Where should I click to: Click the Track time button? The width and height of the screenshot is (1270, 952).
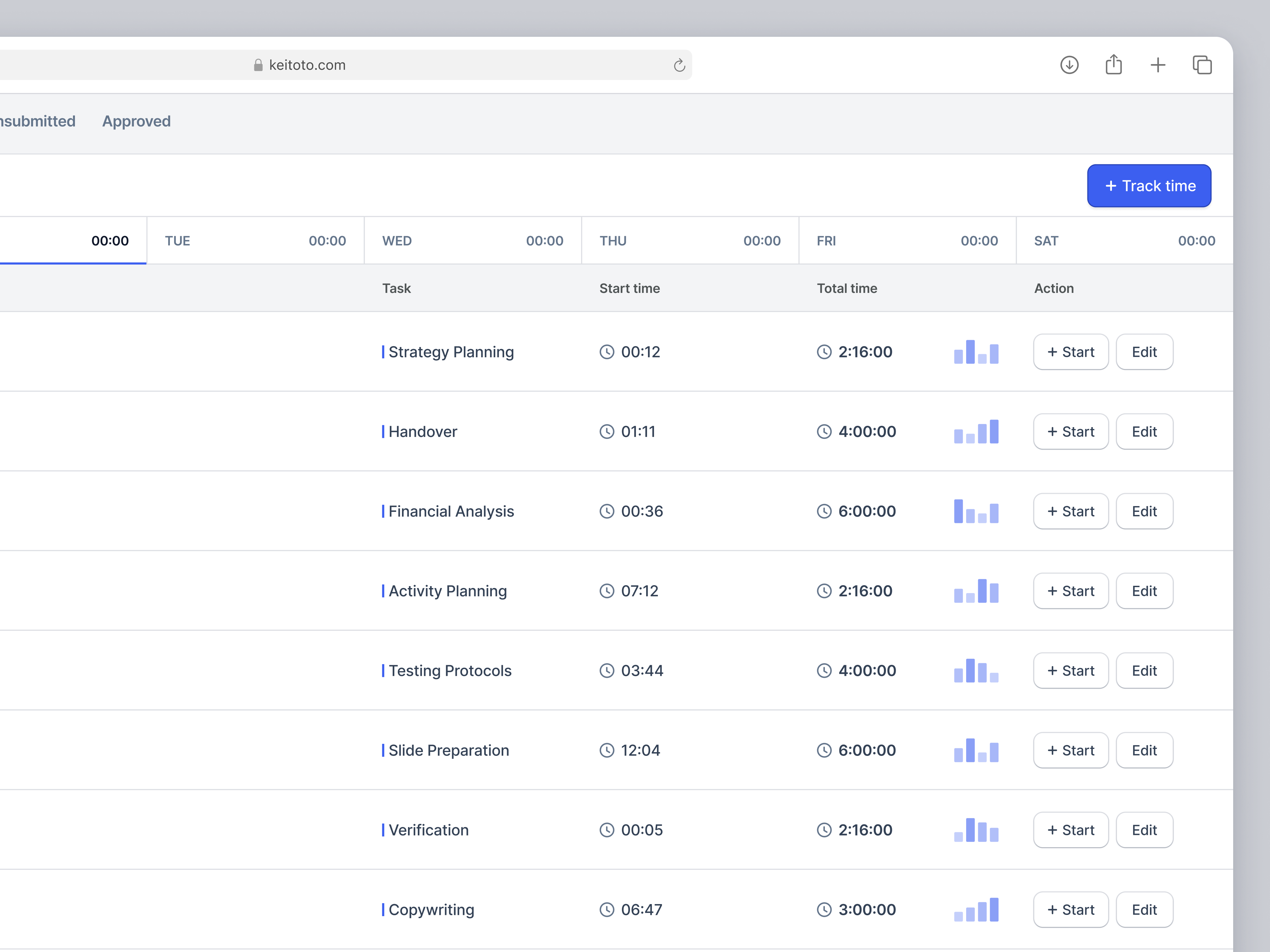coord(1149,185)
